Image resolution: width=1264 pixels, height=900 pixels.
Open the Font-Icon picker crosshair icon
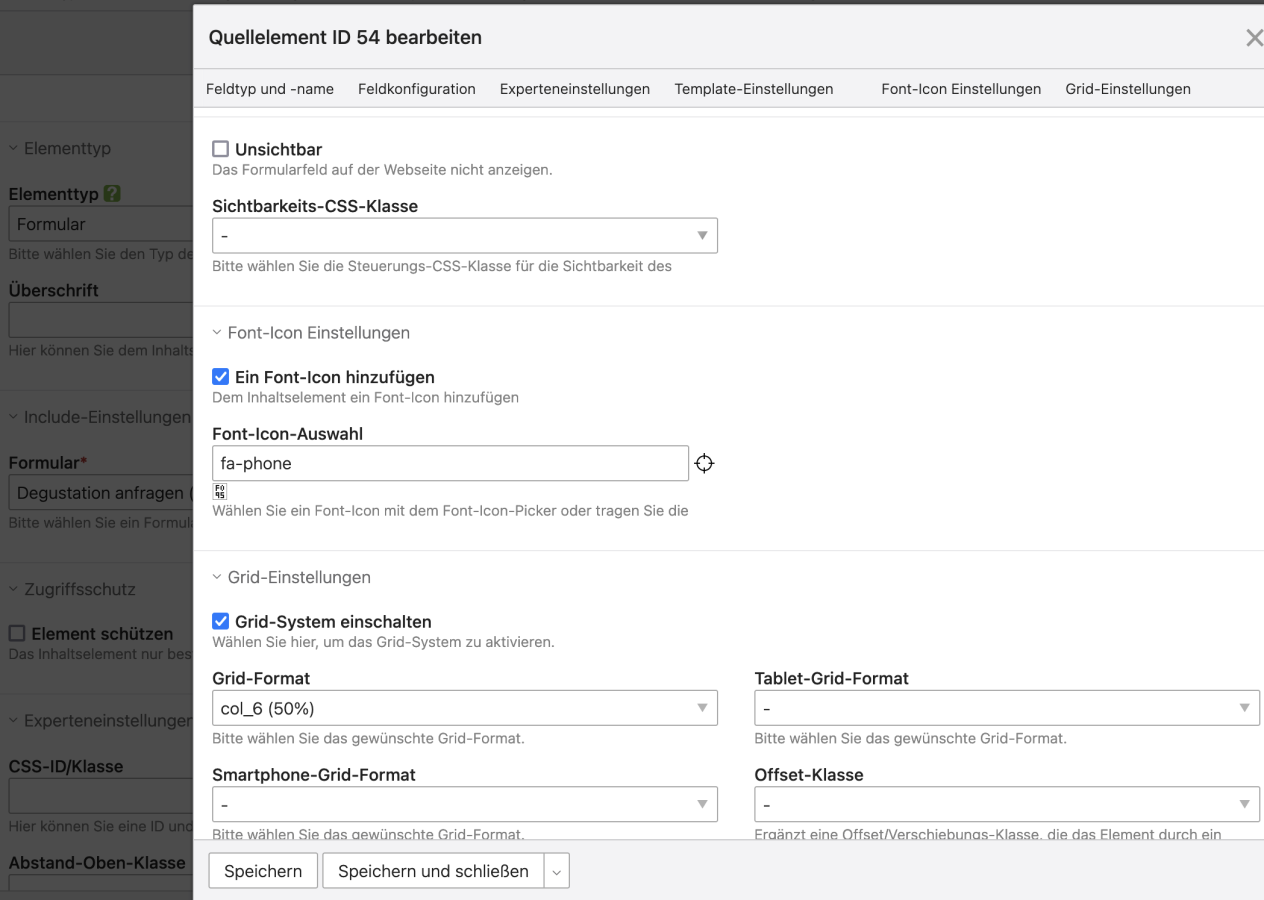[704, 464]
